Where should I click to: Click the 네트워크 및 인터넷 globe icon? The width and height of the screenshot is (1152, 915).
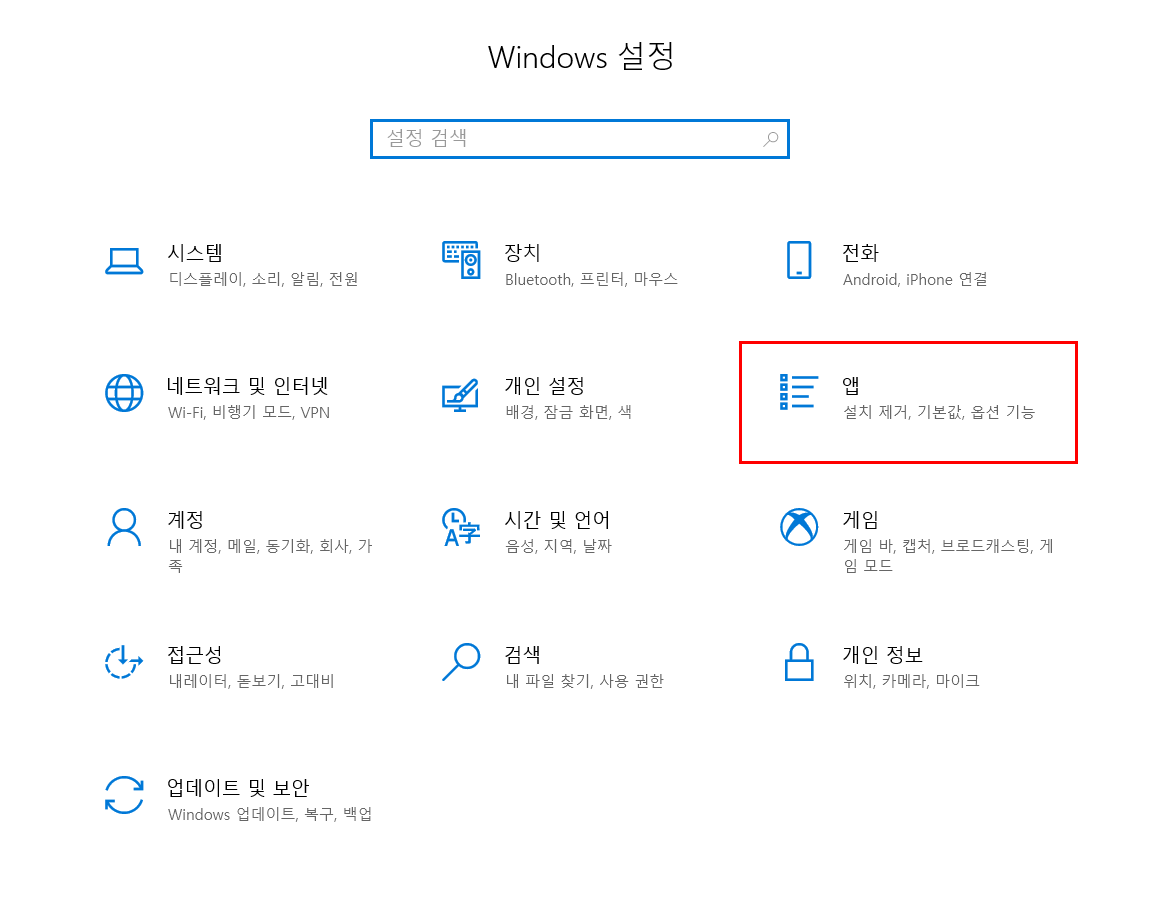124,393
